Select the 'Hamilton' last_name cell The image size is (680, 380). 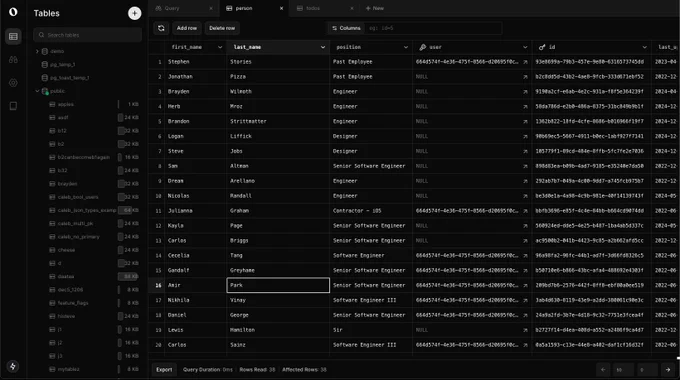(278, 330)
